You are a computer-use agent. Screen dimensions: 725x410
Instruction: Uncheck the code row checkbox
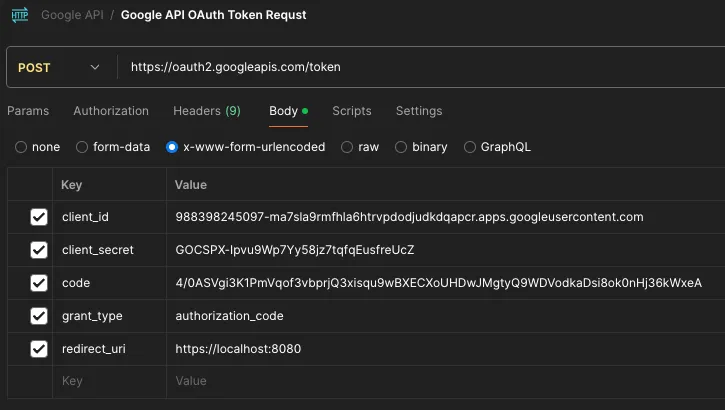click(39, 283)
